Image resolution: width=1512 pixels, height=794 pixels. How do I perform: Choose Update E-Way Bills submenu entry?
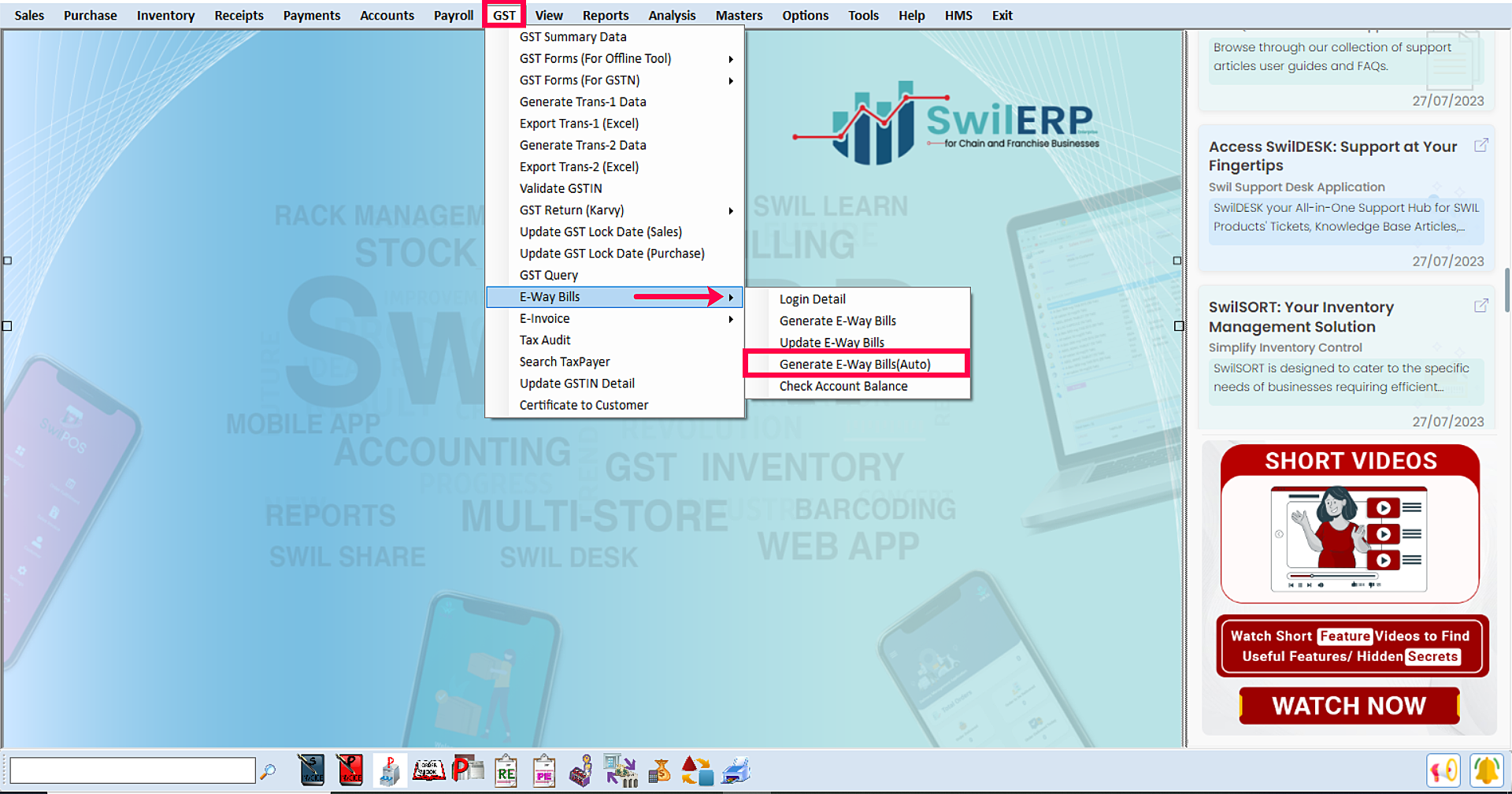pos(858,343)
